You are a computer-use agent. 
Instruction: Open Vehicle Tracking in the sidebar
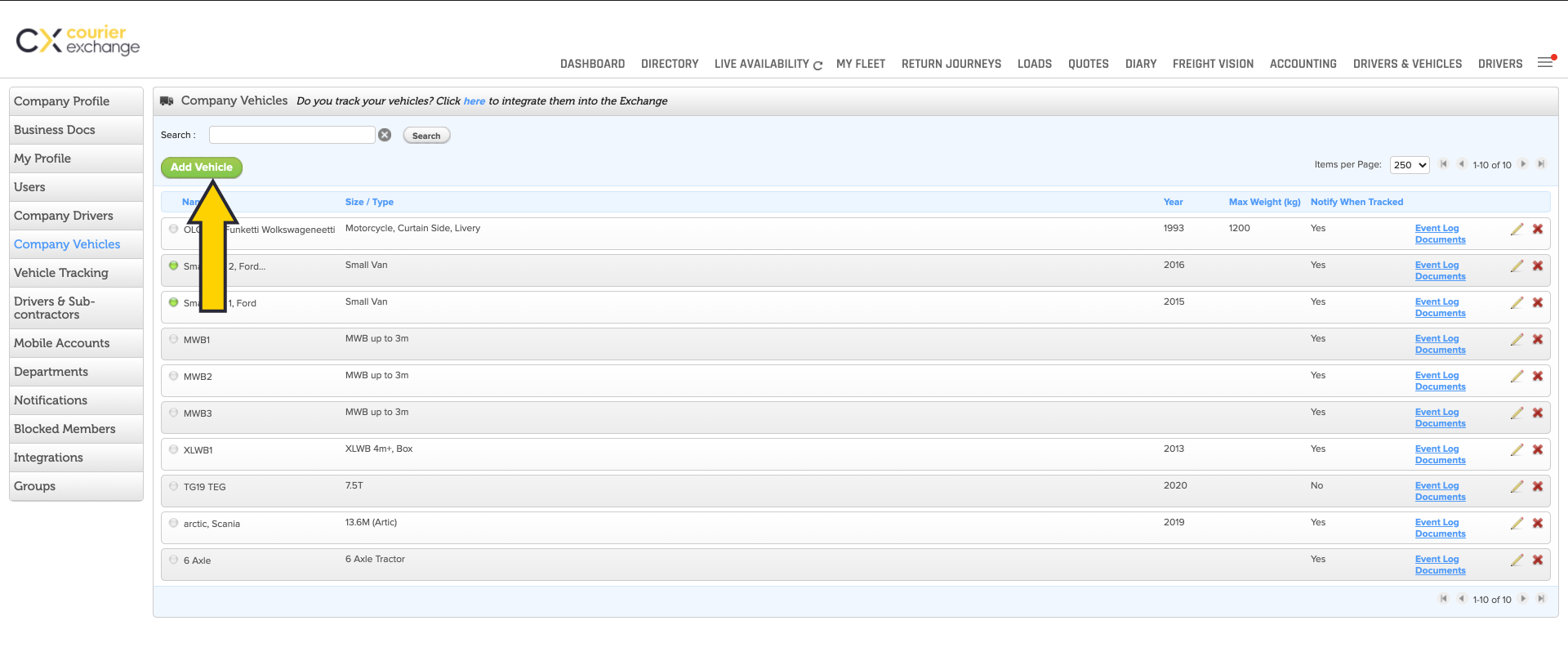point(77,273)
